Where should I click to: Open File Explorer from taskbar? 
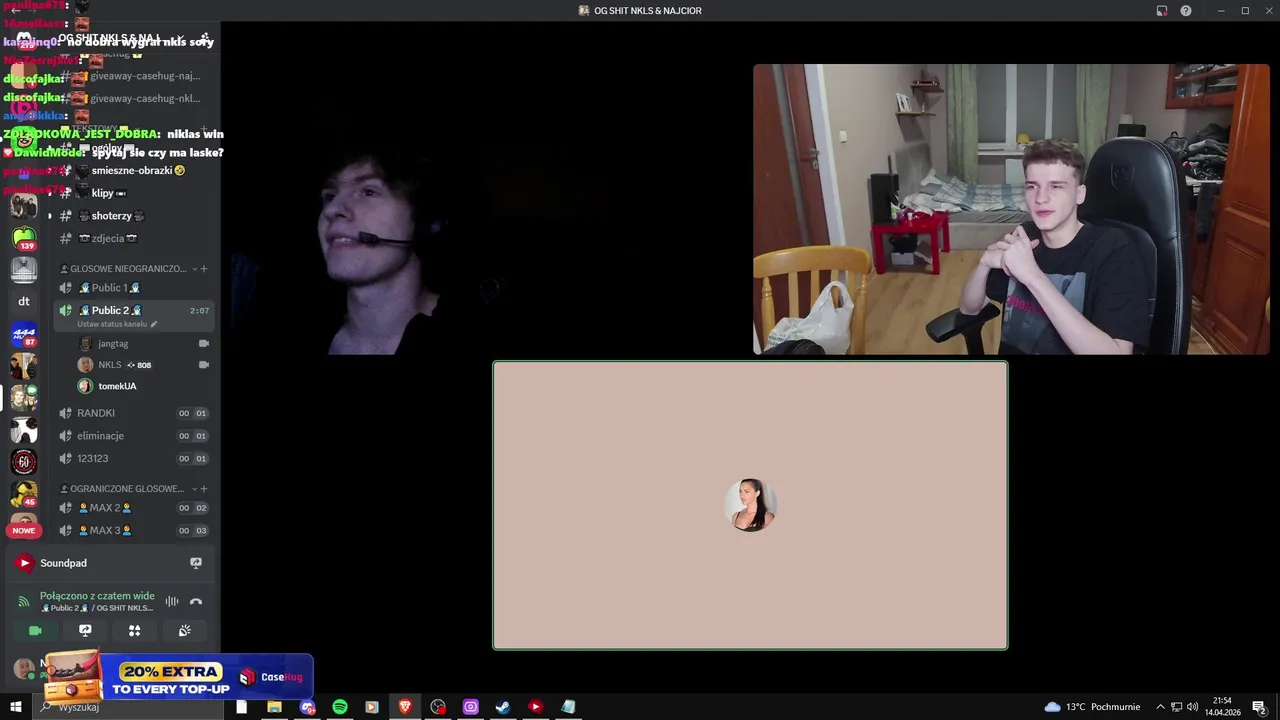pyautogui.click(x=274, y=707)
